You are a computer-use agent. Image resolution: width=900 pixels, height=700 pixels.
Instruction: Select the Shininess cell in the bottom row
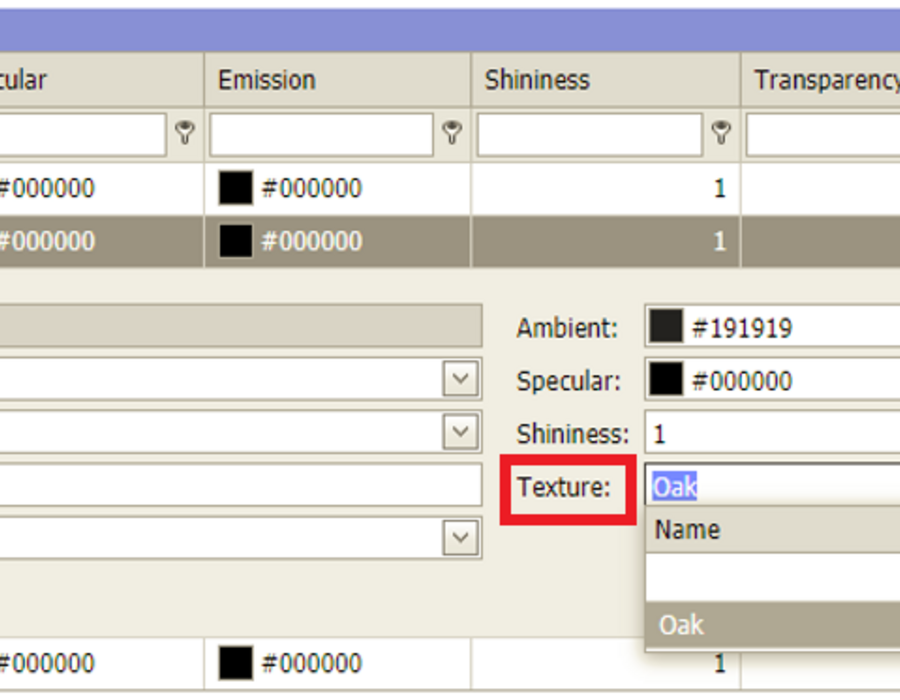606,663
